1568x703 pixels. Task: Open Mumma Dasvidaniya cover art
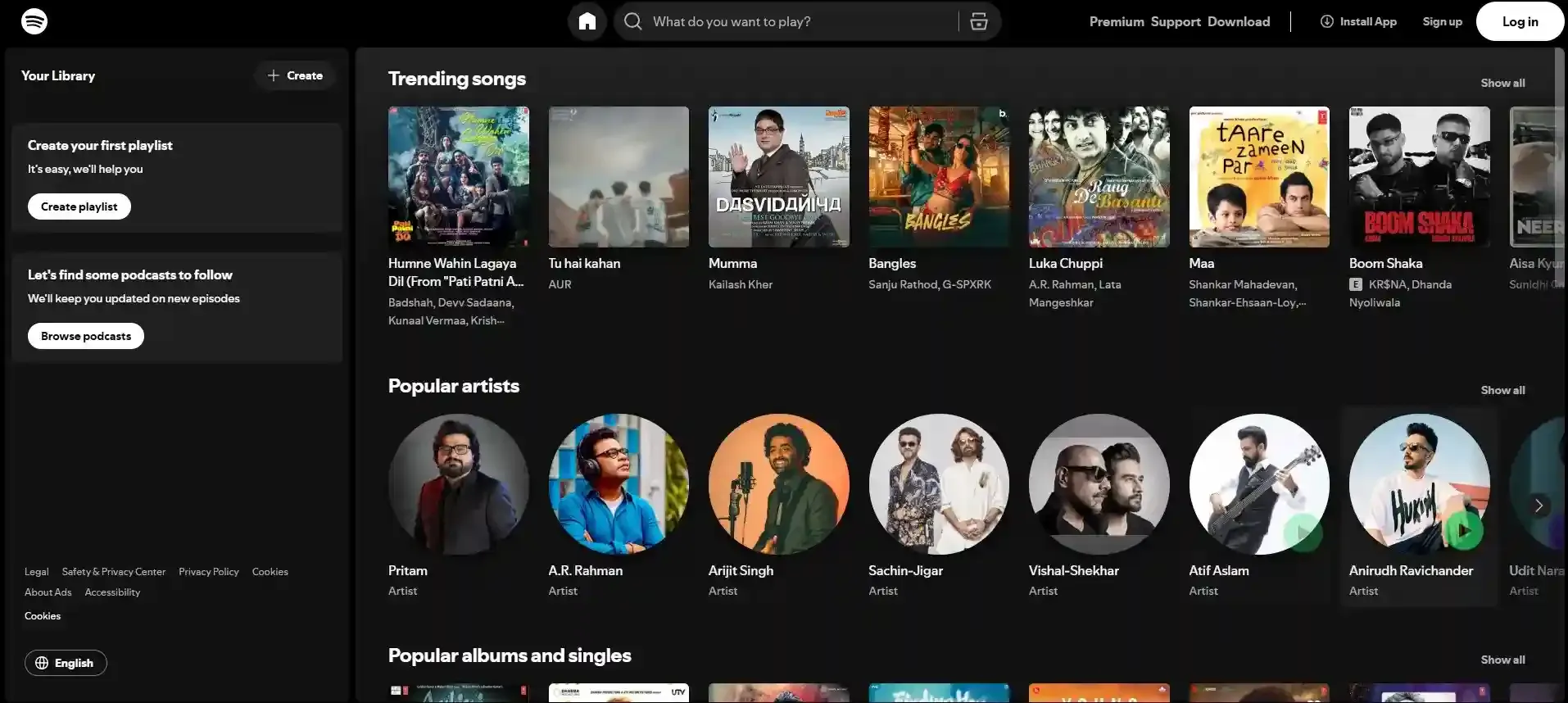click(x=778, y=177)
